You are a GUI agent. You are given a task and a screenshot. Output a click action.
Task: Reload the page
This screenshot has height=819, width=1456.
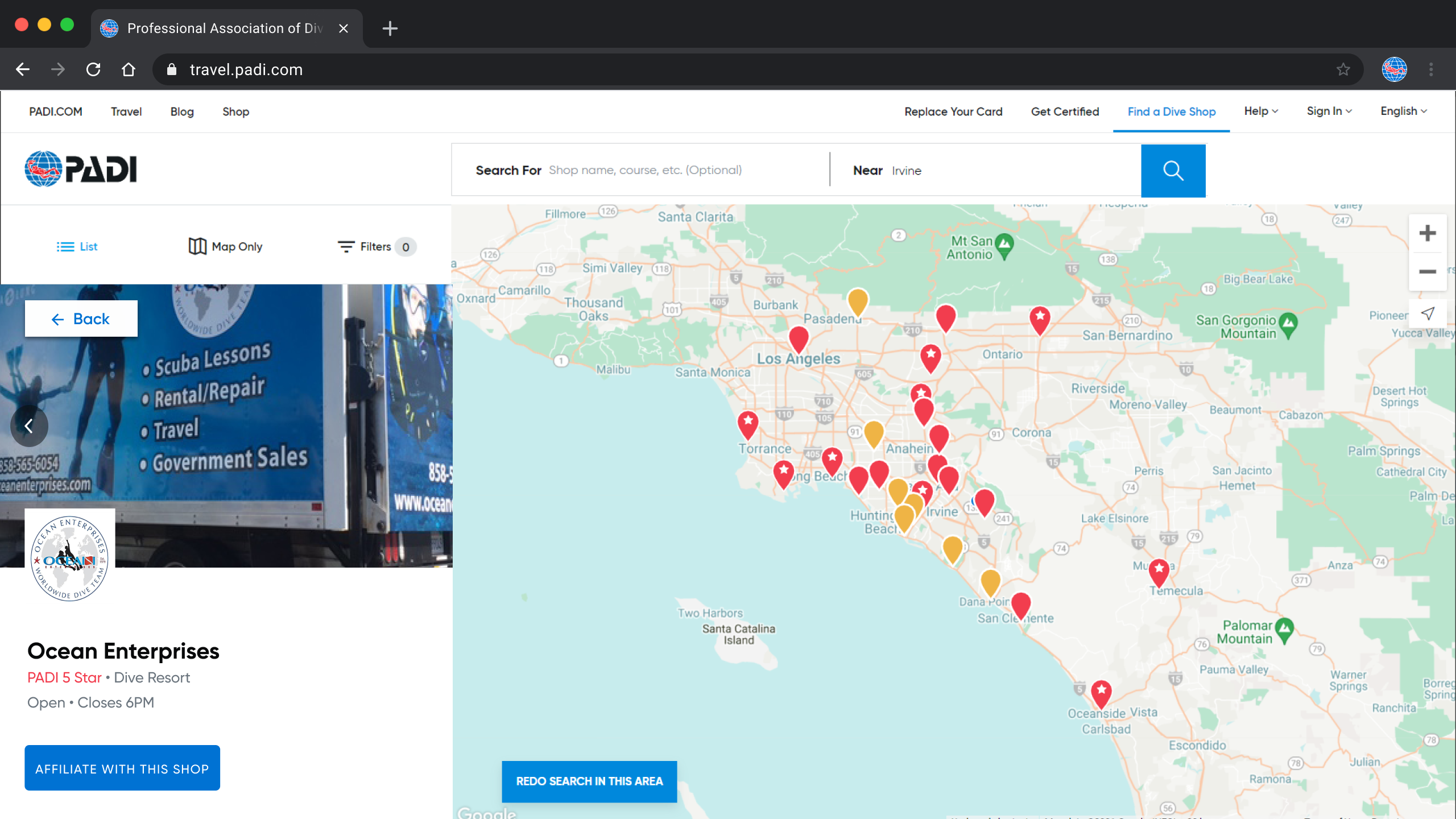coord(93,69)
